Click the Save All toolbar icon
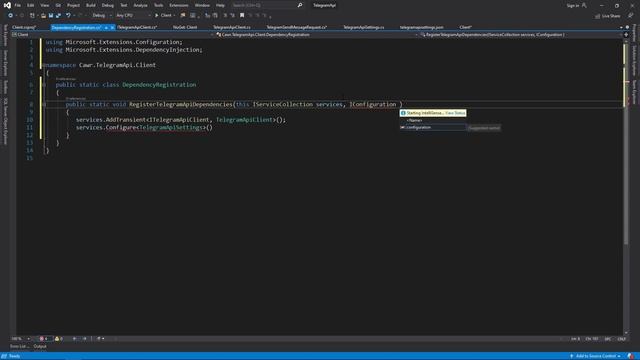 click(58, 16)
